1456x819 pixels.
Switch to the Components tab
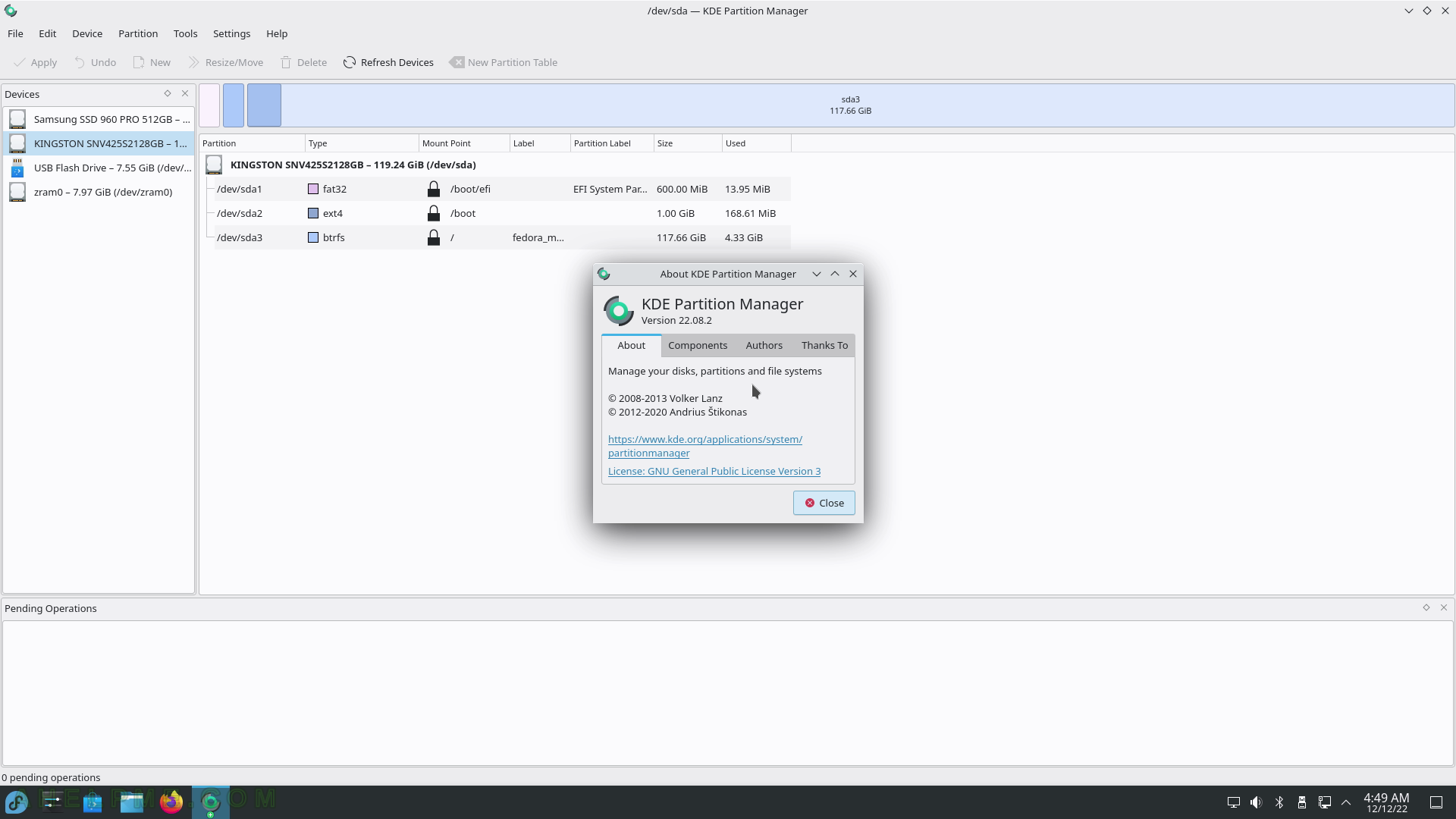[x=698, y=345]
